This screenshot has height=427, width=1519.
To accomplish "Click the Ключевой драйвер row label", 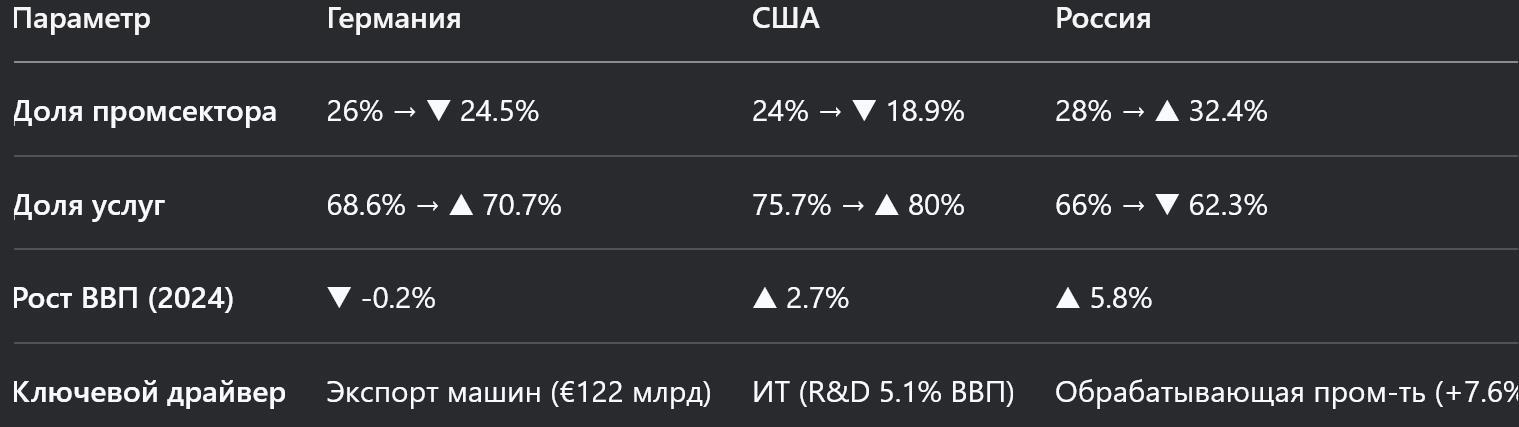I will point(149,392).
